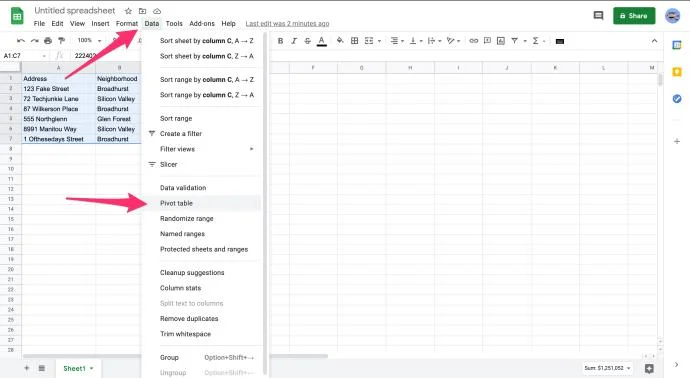
Task: Expand merge cells options arrow
Action: pos(379,41)
